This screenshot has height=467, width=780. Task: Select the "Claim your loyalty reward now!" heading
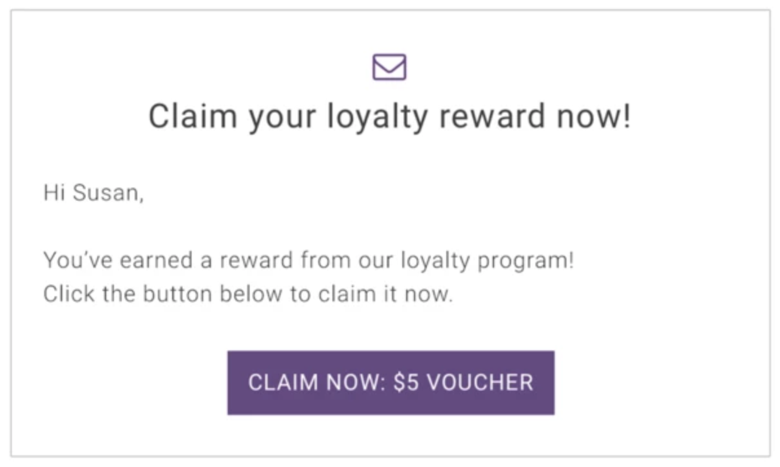(x=390, y=117)
